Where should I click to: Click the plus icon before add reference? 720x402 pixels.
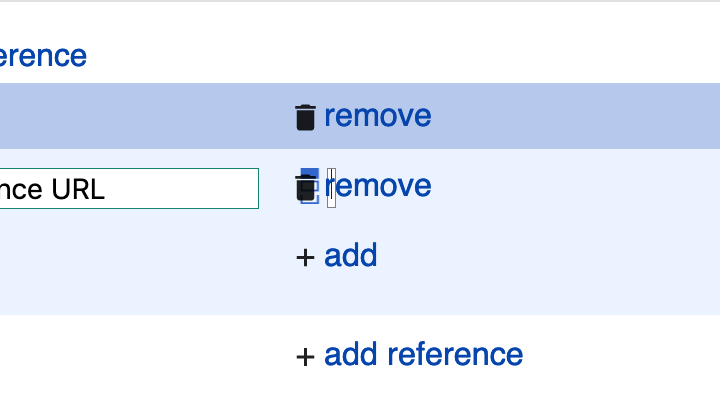coord(305,357)
